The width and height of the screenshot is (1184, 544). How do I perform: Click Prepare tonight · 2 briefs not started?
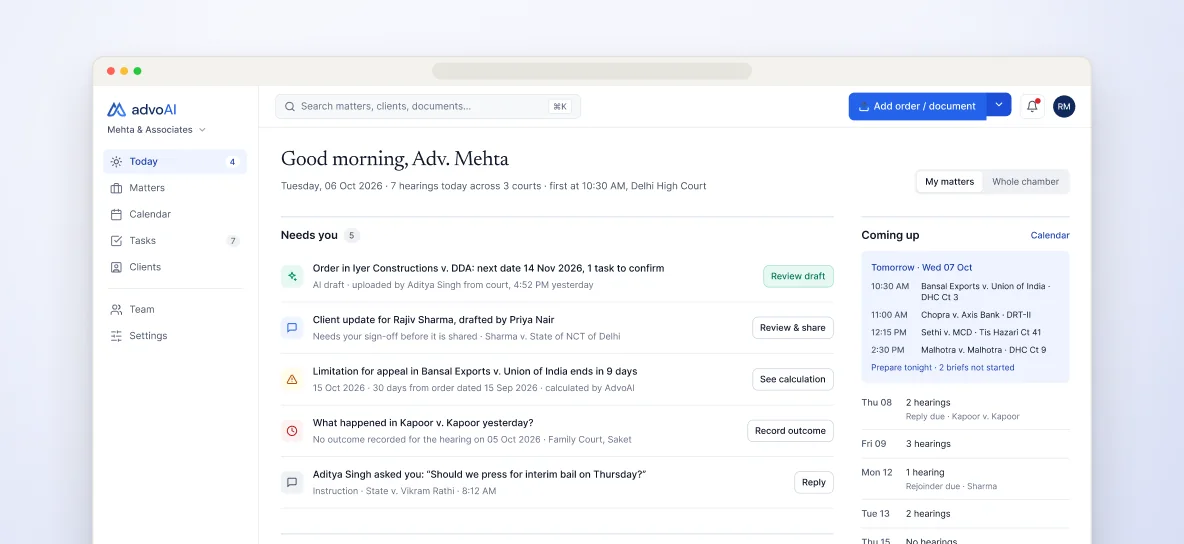click(942, 368)
